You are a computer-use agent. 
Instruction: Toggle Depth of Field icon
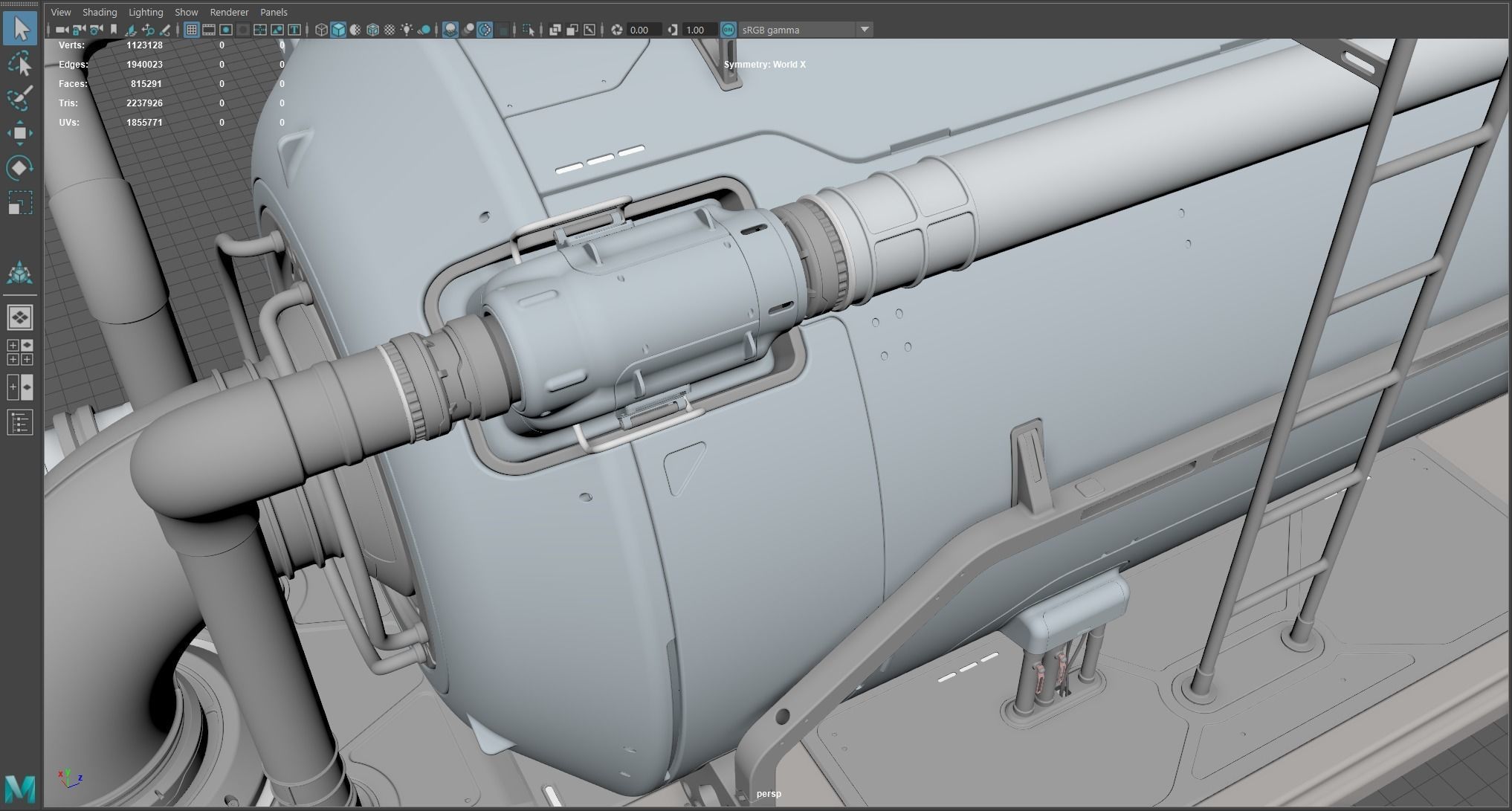503,30
